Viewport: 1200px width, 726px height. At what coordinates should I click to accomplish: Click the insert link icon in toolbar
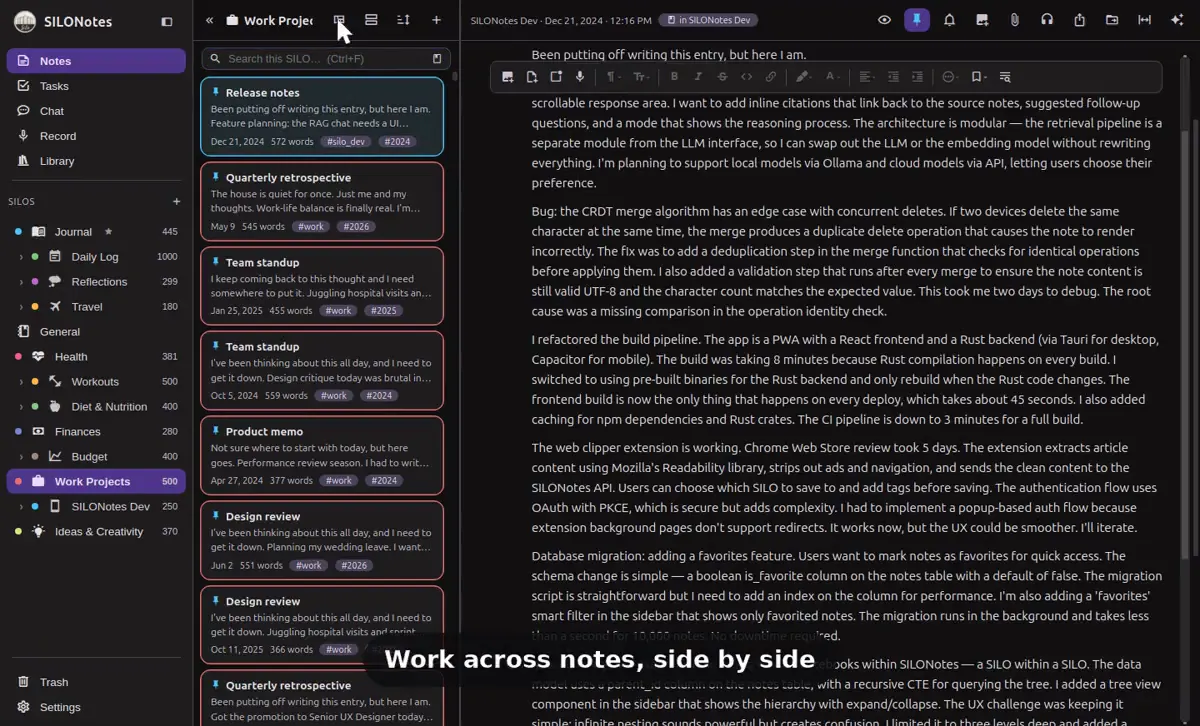[770, 76]
